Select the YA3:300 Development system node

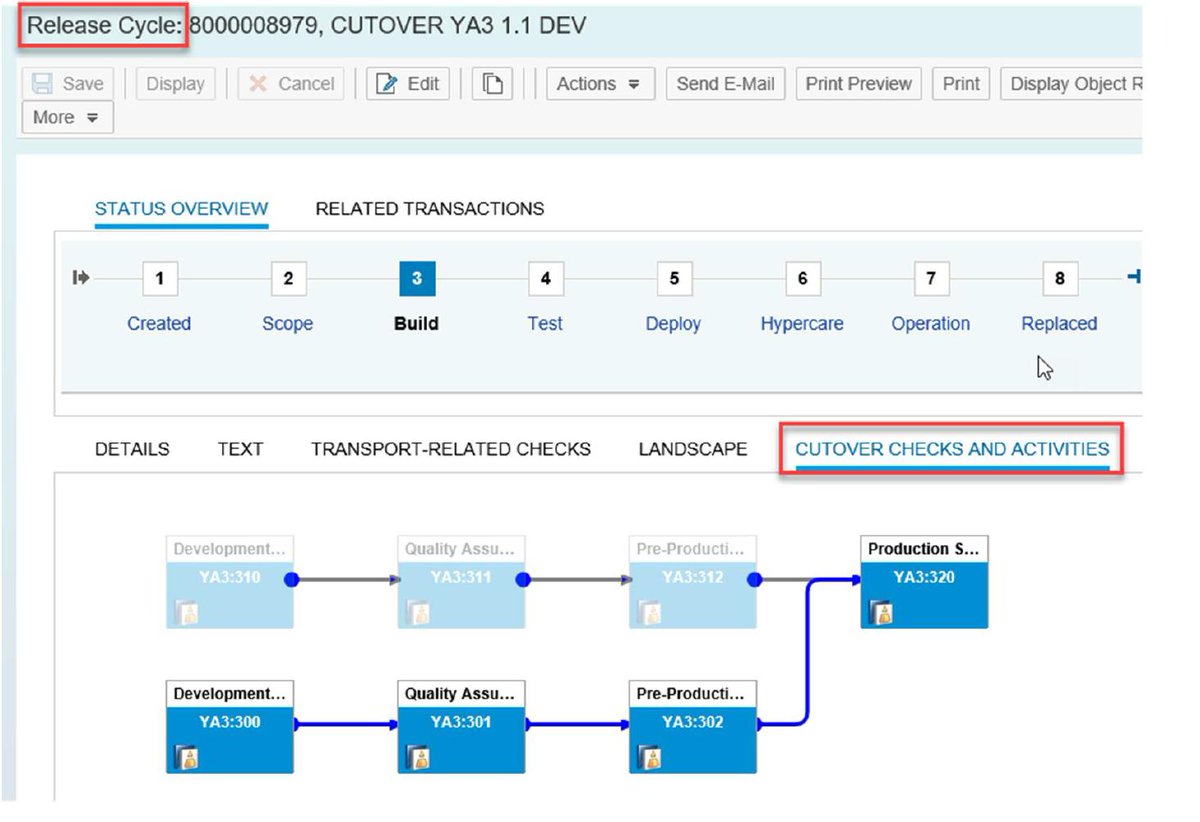[230, 727]
